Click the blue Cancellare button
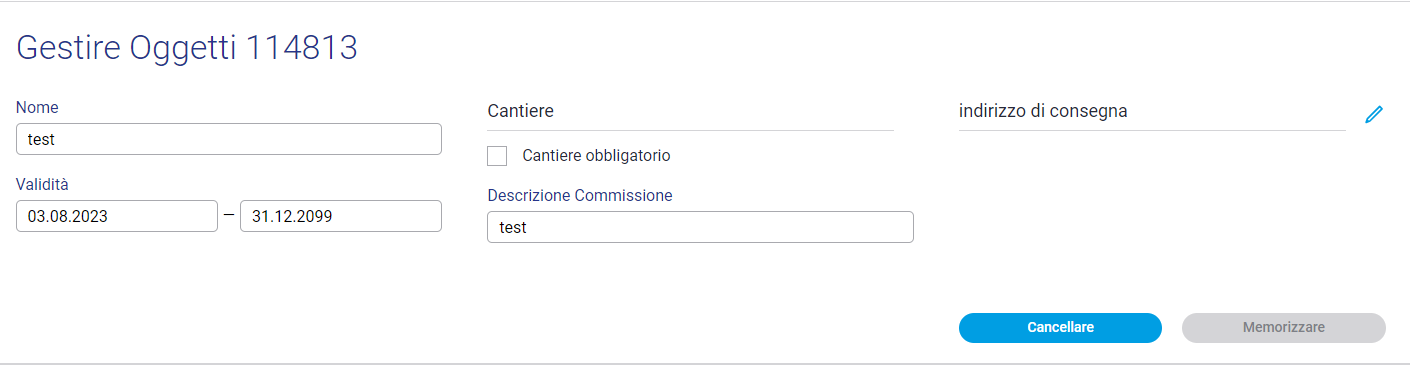 click(x=1060, y=328)
